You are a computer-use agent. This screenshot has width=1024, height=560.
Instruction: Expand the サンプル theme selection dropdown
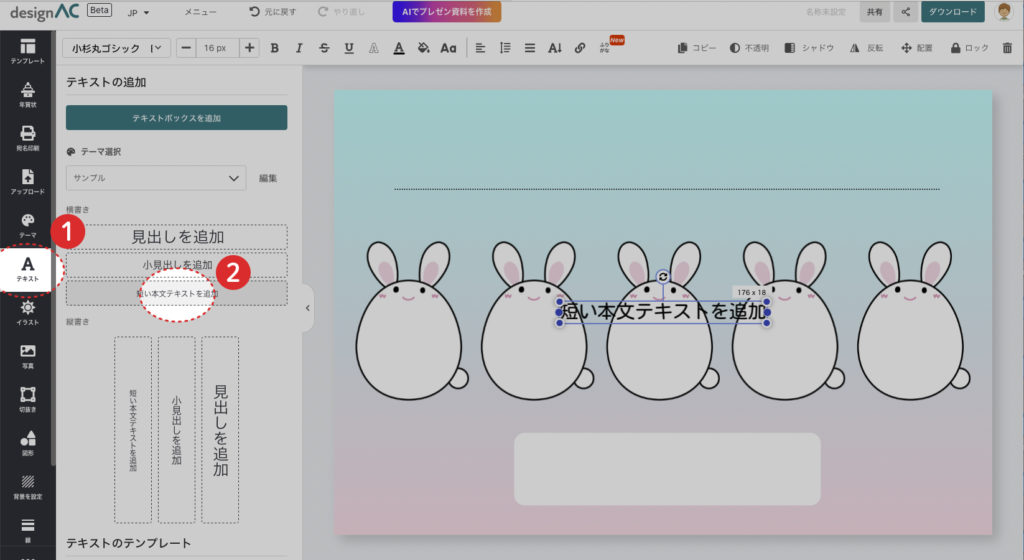point(155,178)
